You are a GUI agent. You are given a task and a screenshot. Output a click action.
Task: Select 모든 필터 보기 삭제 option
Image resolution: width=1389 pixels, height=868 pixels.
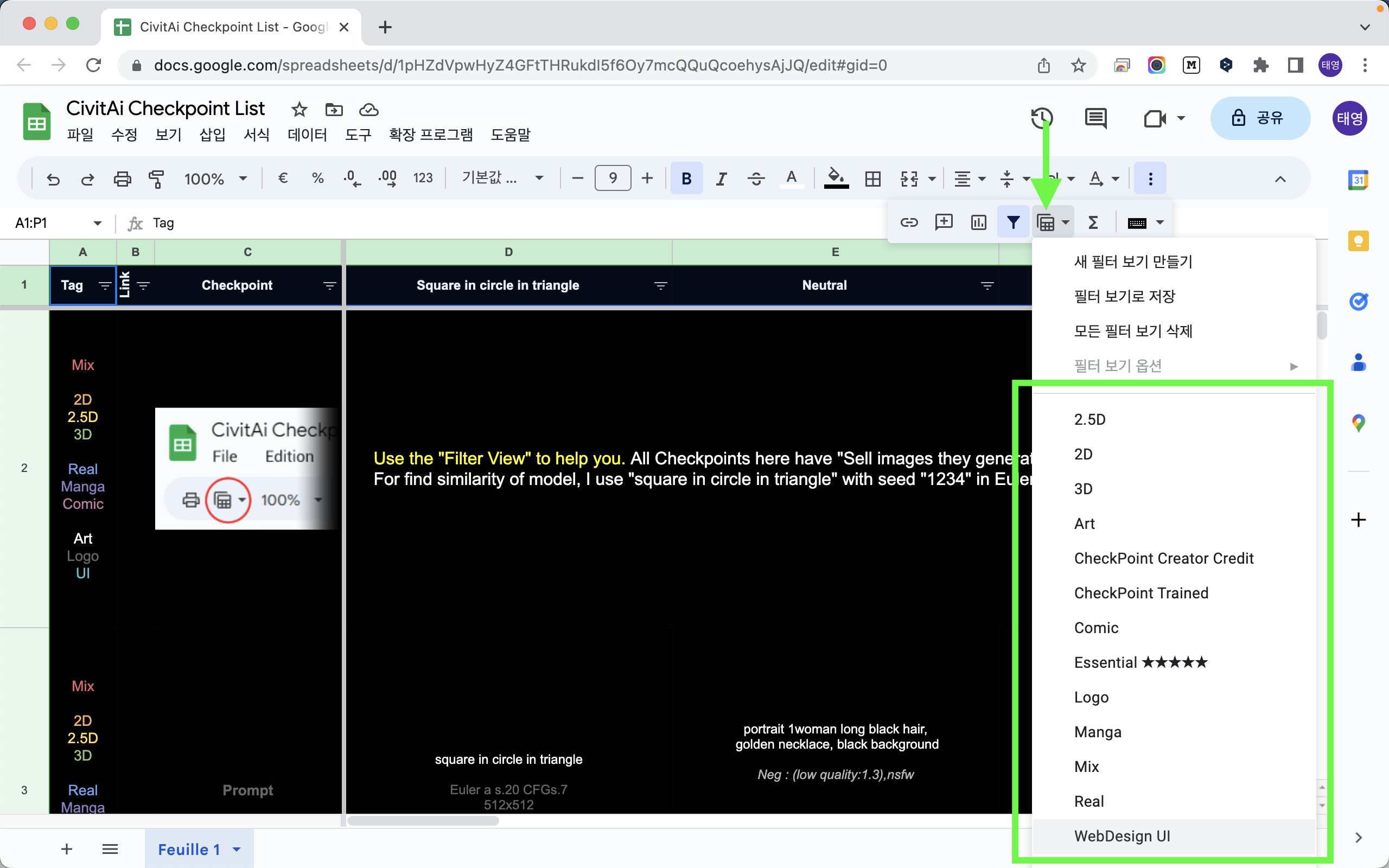pos(1174,331)
